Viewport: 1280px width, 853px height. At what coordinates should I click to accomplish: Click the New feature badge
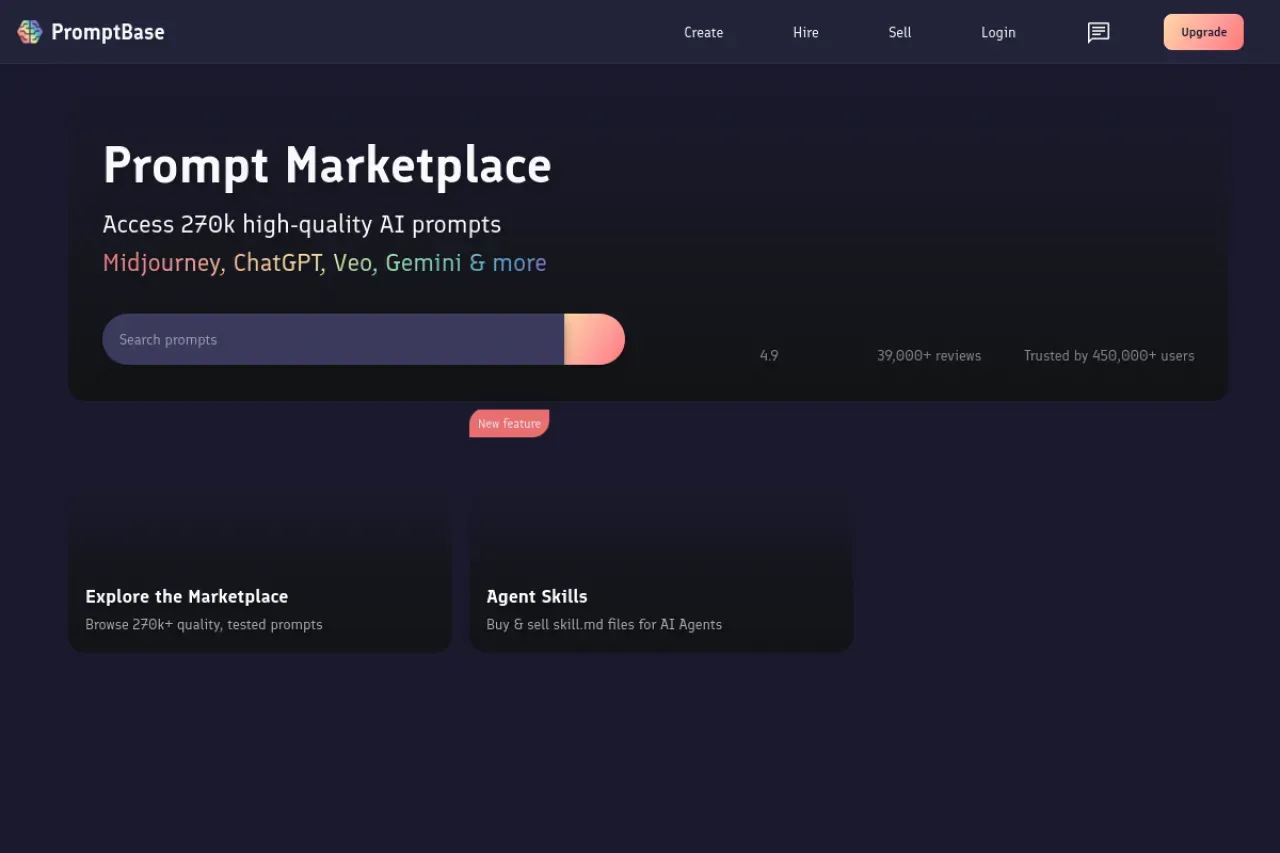click(x=509, y=424)
